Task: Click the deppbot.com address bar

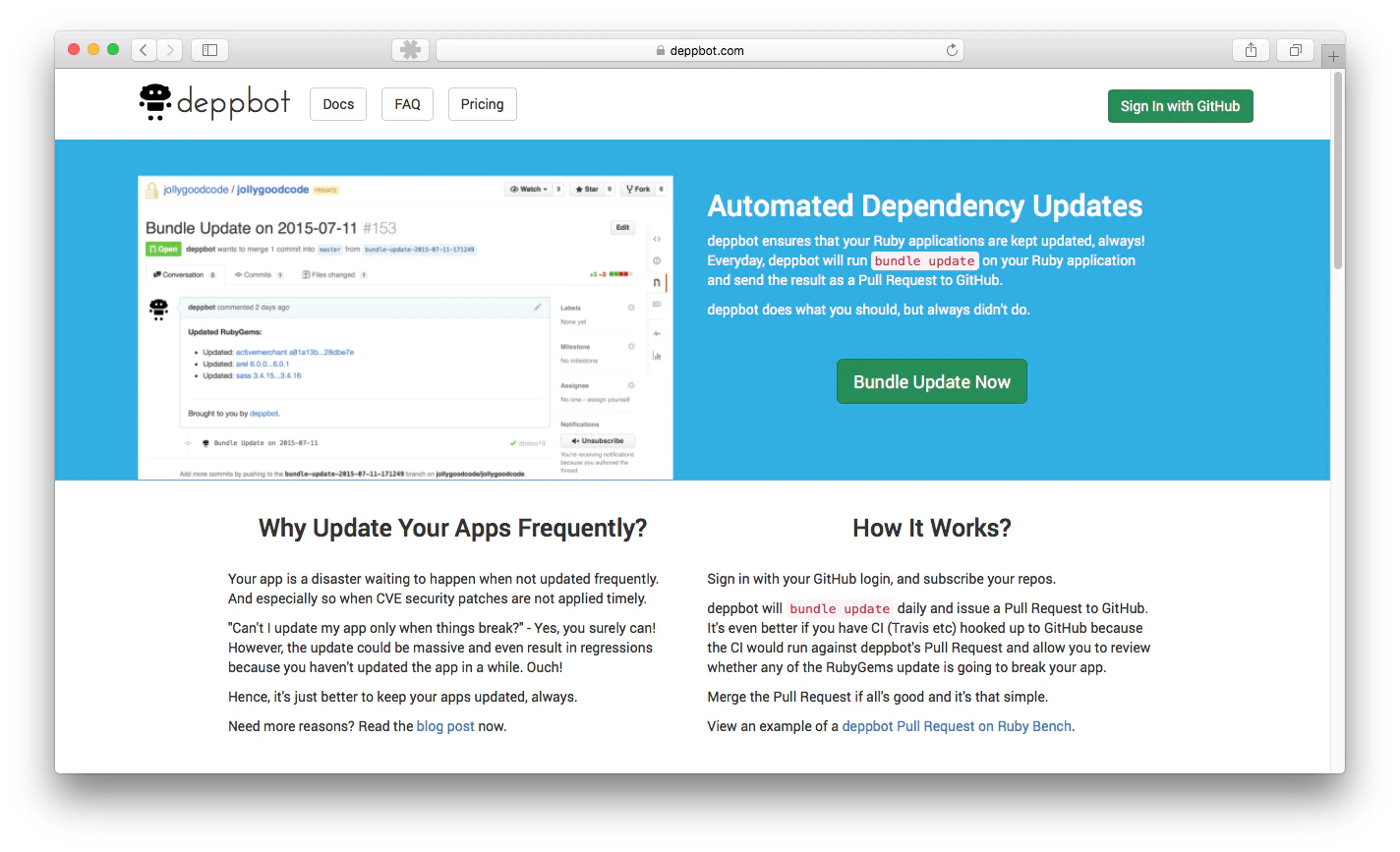Action: [x=699, y=50]
